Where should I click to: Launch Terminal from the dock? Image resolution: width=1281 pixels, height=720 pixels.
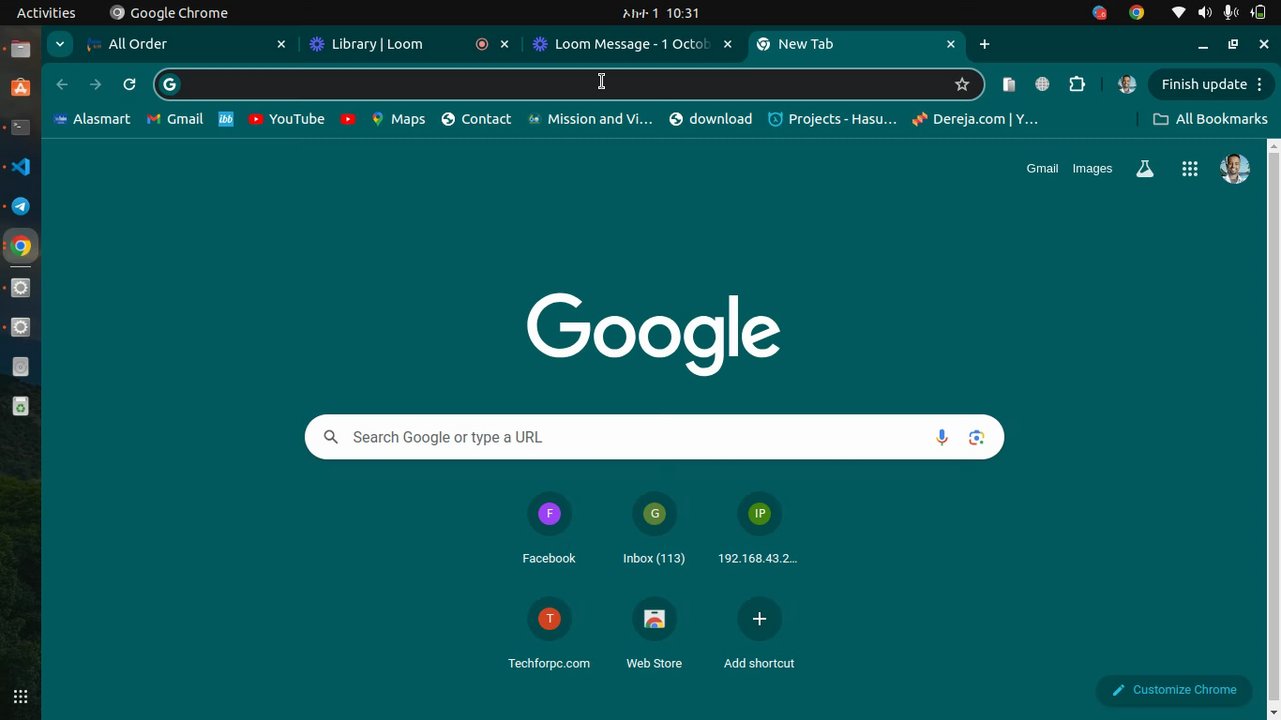20,127
